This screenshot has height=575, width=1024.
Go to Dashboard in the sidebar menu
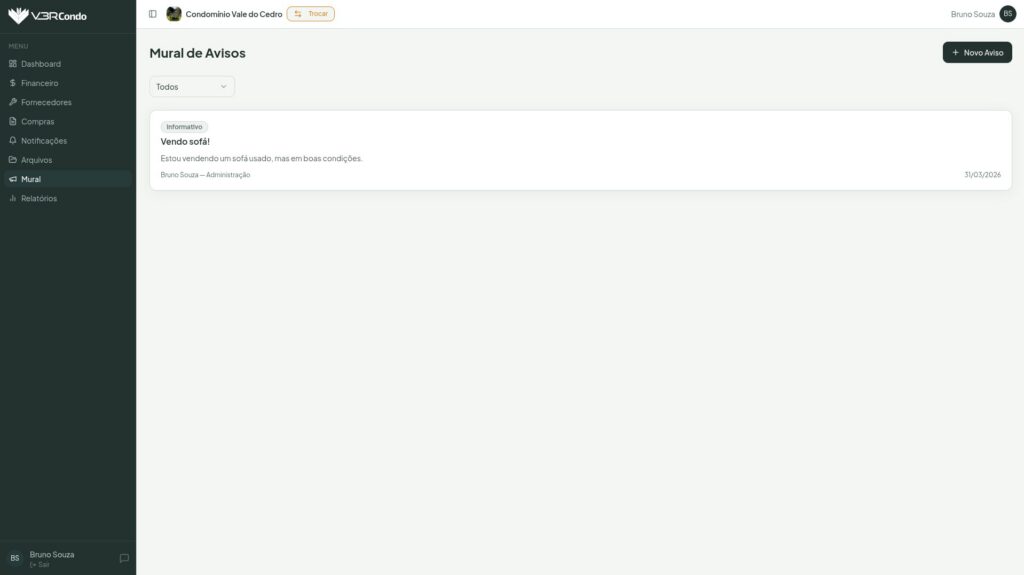point(40,64)
